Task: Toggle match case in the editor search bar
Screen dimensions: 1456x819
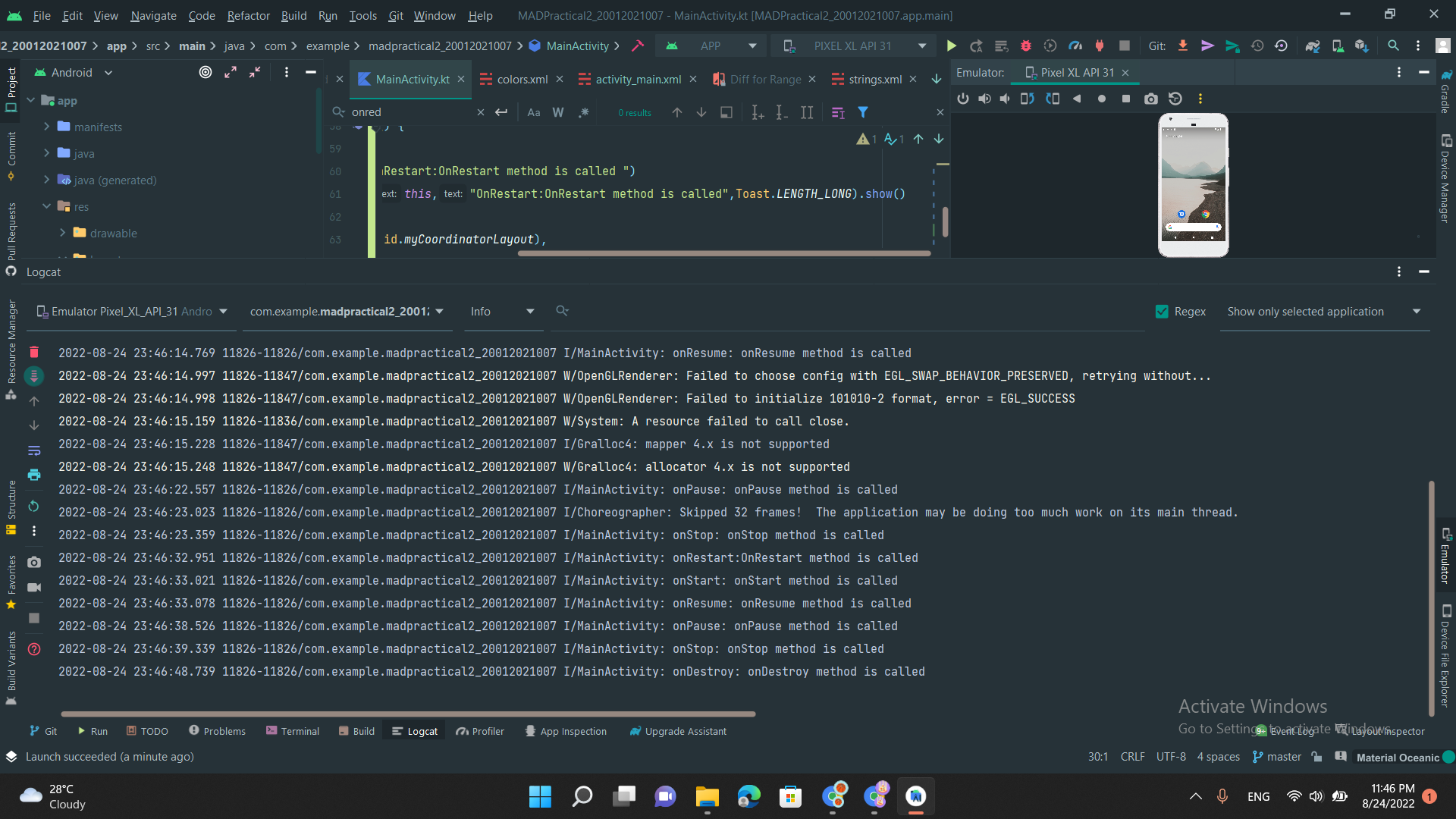Action: point(534,111)
